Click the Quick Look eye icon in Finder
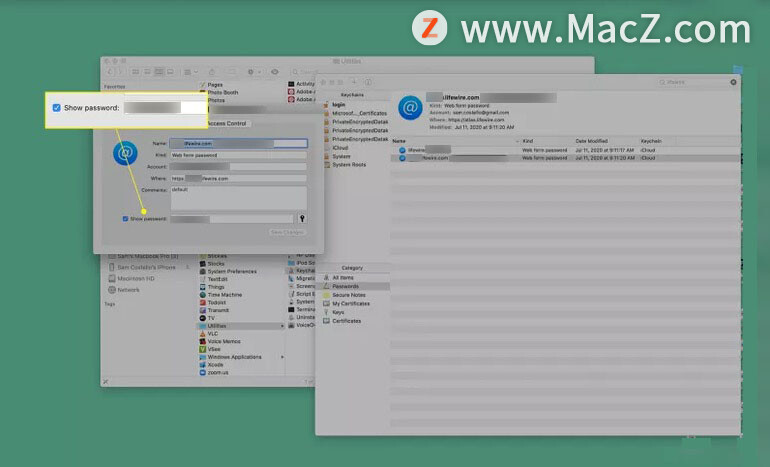This screenshot has height=467, width=770. 275,72
